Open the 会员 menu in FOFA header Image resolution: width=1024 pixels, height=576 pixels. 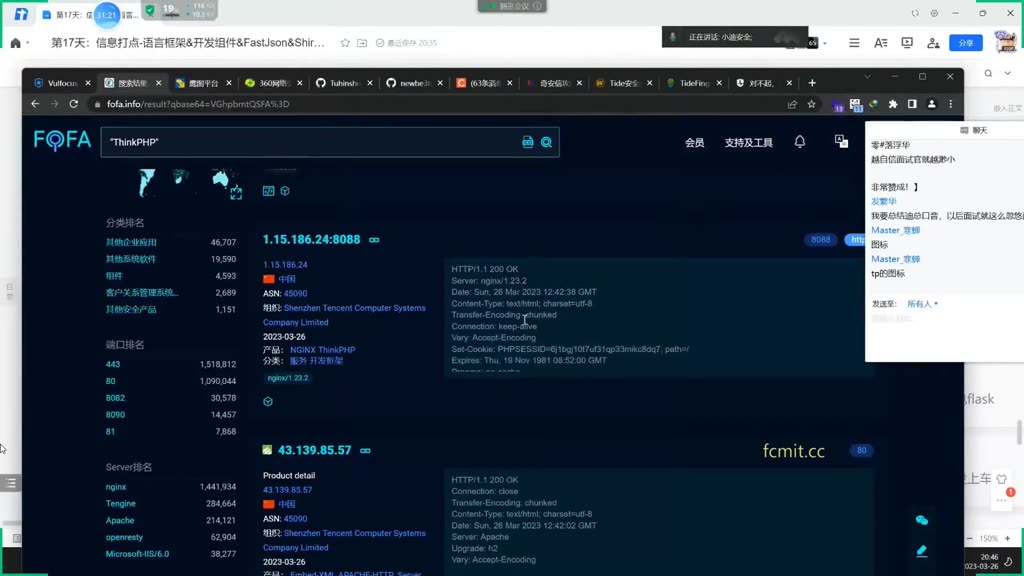pyautogui.click(x=694, y=142)
